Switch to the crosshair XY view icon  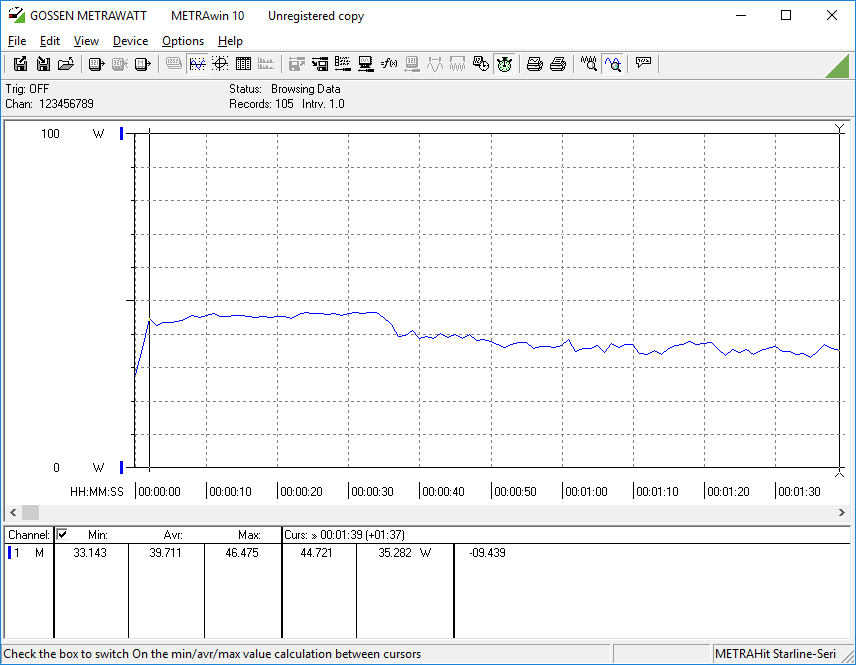click(220, 64)
